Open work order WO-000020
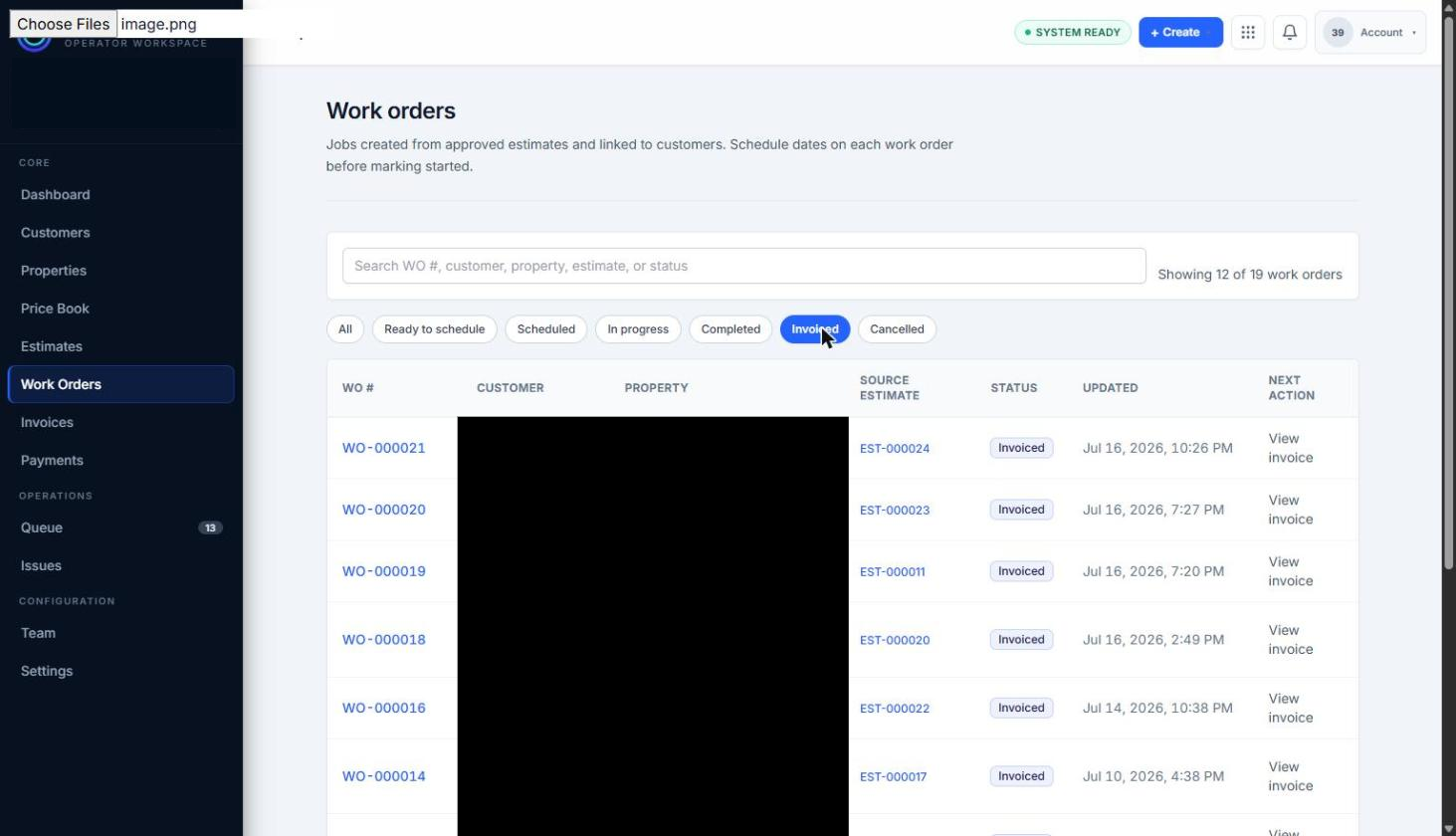Image resolution: width=1456 pixels, height=836 pixels. (384, 510)
